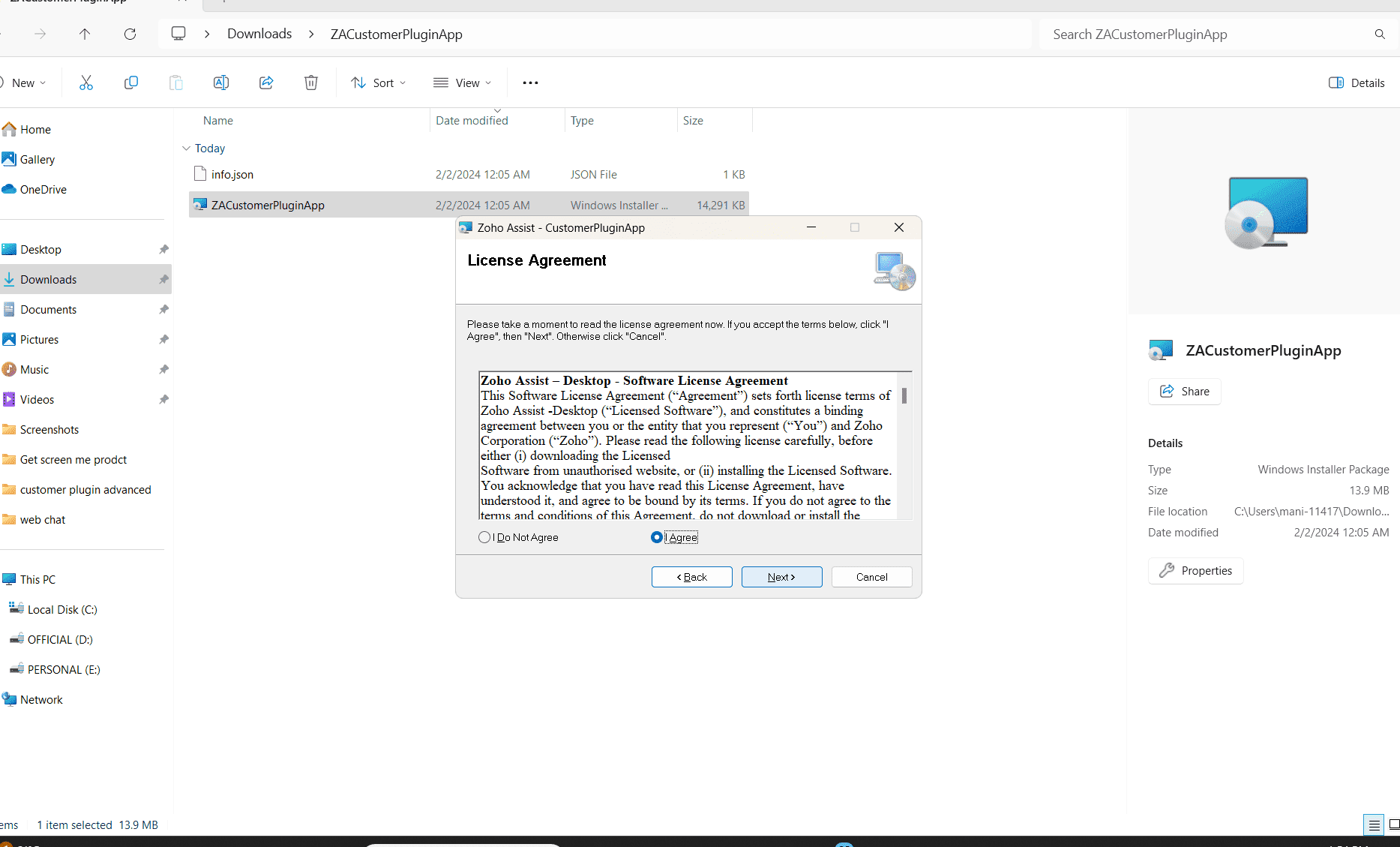Switch to details view from status bar

1374,824
